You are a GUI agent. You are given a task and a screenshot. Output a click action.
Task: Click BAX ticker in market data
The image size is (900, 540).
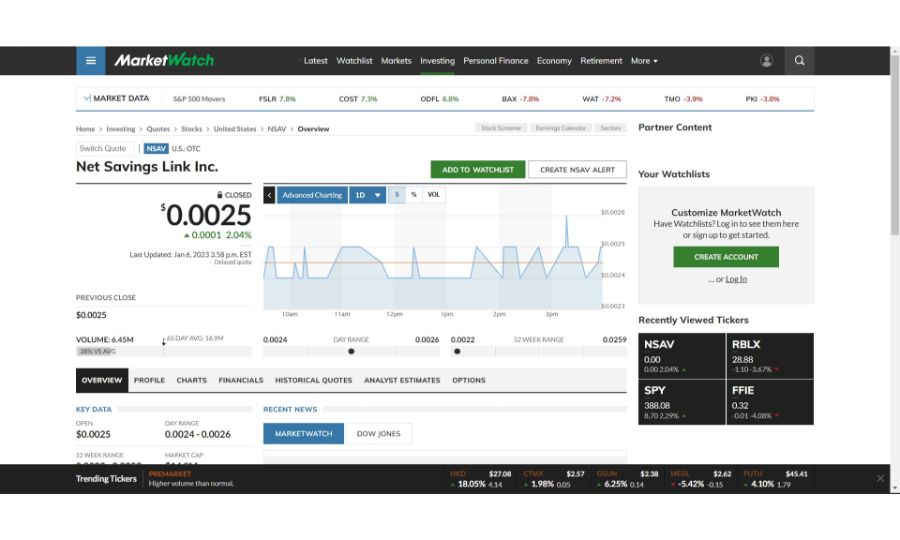pos(520,99)
